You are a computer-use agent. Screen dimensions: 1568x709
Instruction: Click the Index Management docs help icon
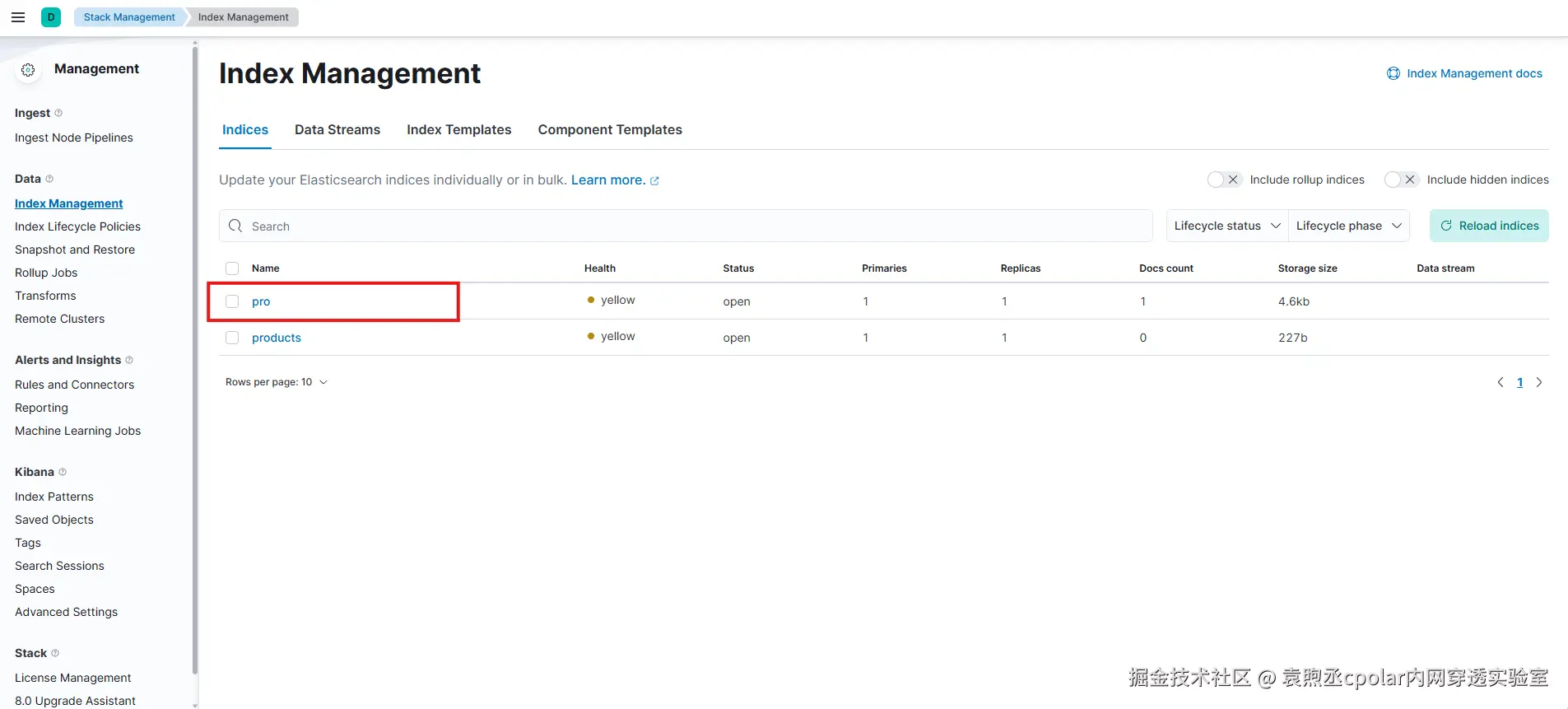point(1393,73)
